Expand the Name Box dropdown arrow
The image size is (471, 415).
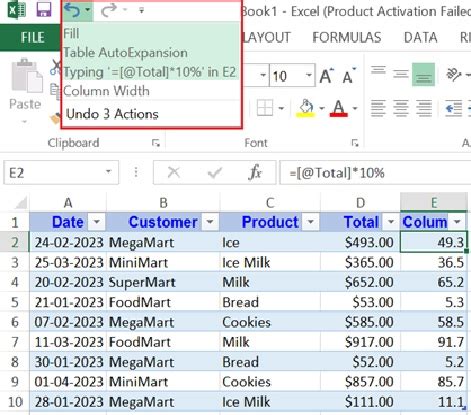pos(108,172)
